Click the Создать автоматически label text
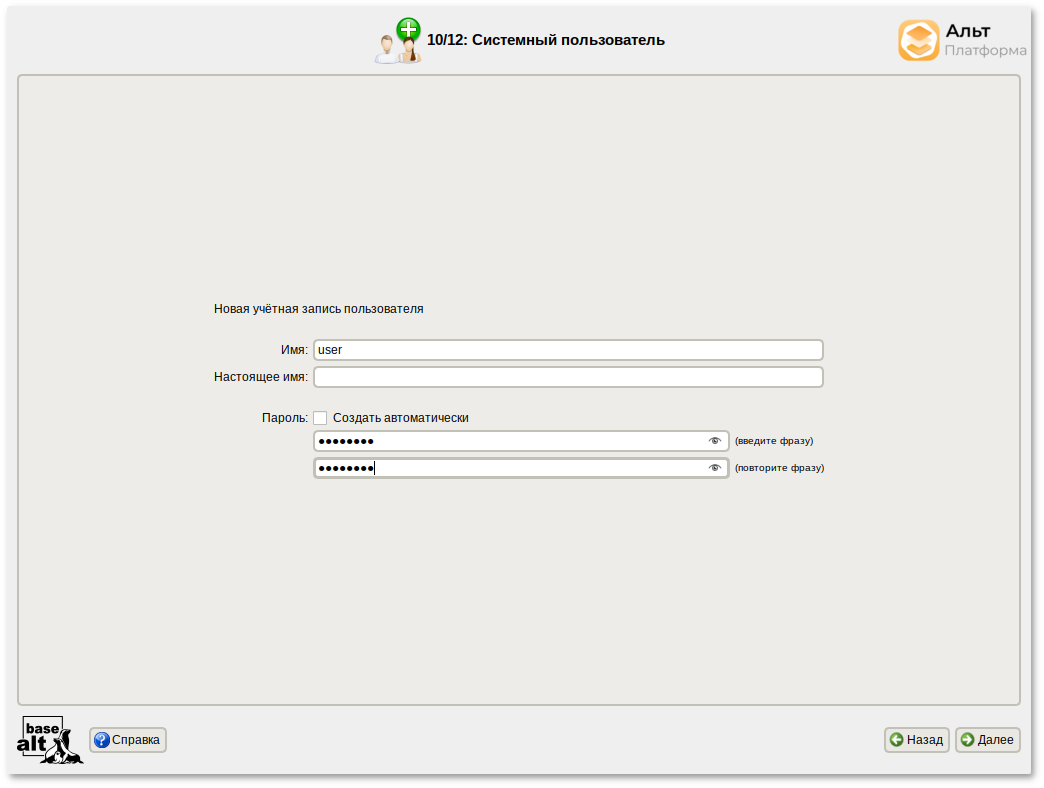This screenshot has height=788, width=1044. [x=400, y=418]
